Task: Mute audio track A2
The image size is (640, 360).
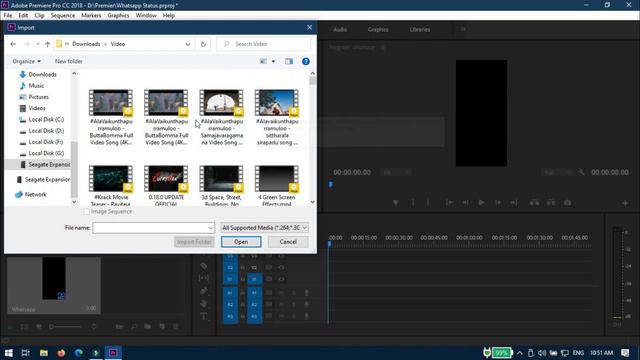Action: (281, 304)
